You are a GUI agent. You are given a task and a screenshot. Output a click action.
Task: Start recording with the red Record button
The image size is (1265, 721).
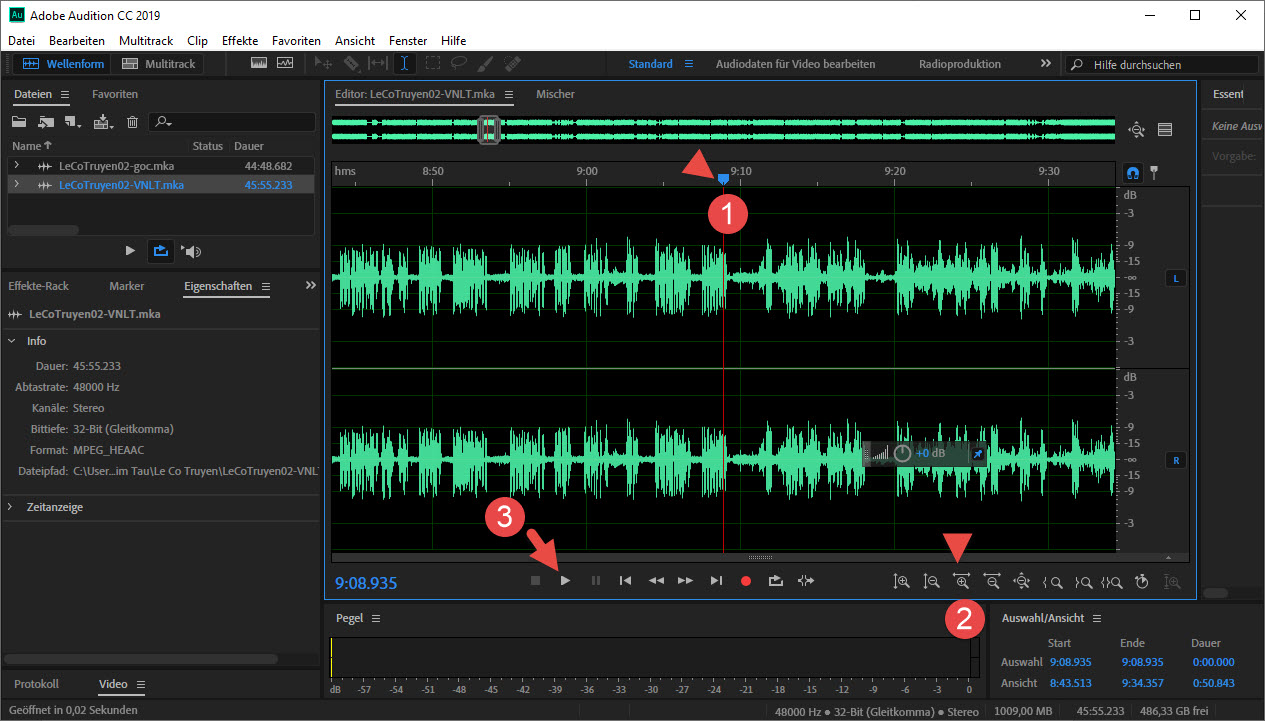pos(745,580)
